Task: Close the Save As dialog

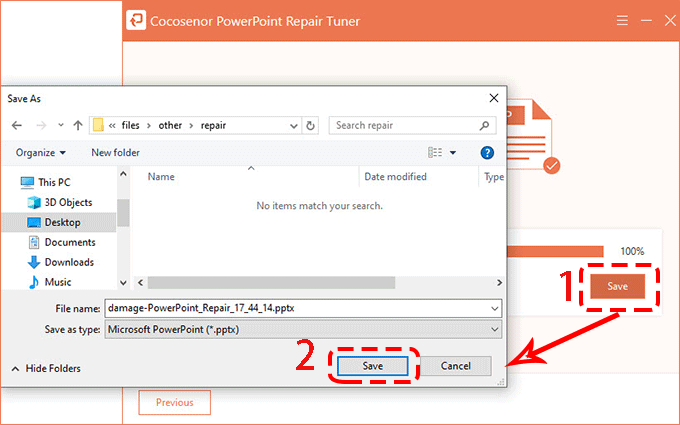Action: pyautogui.click(x=494, y=98)
